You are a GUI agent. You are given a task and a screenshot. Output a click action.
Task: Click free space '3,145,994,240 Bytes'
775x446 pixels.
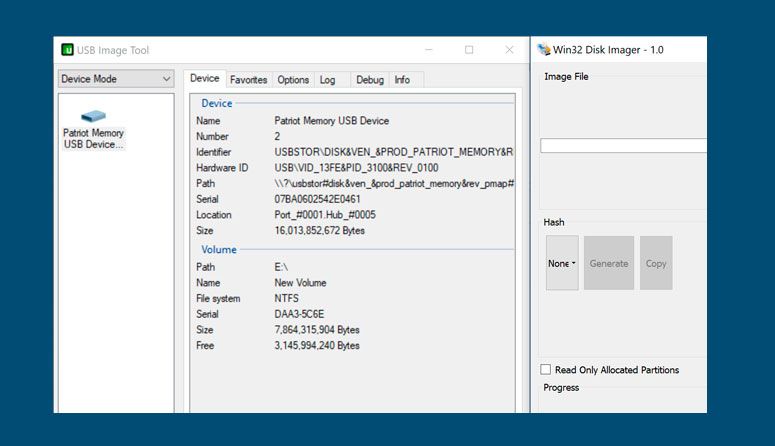317,346
